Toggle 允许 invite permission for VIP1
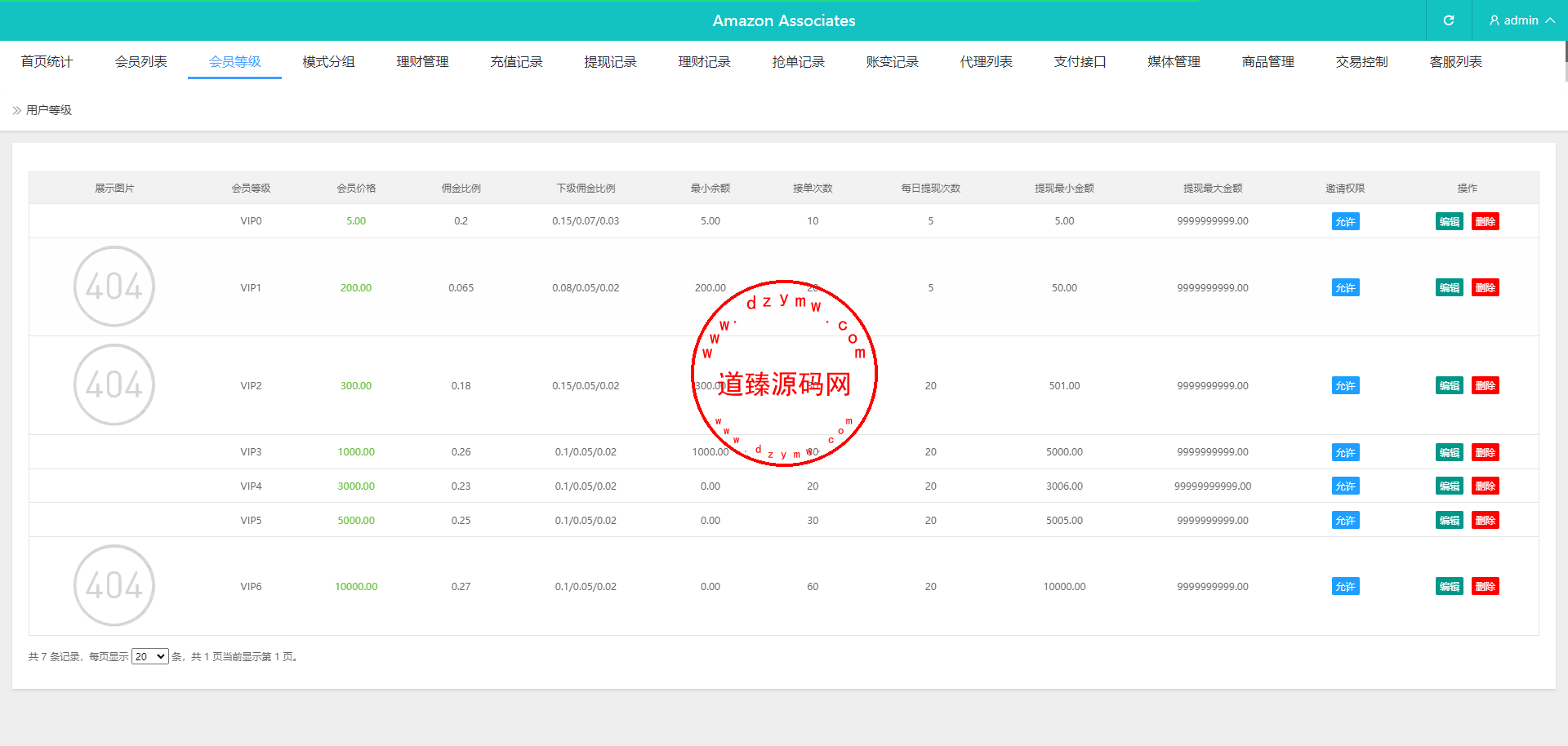Screen dimensions: 1568x746 [1345, 287]
